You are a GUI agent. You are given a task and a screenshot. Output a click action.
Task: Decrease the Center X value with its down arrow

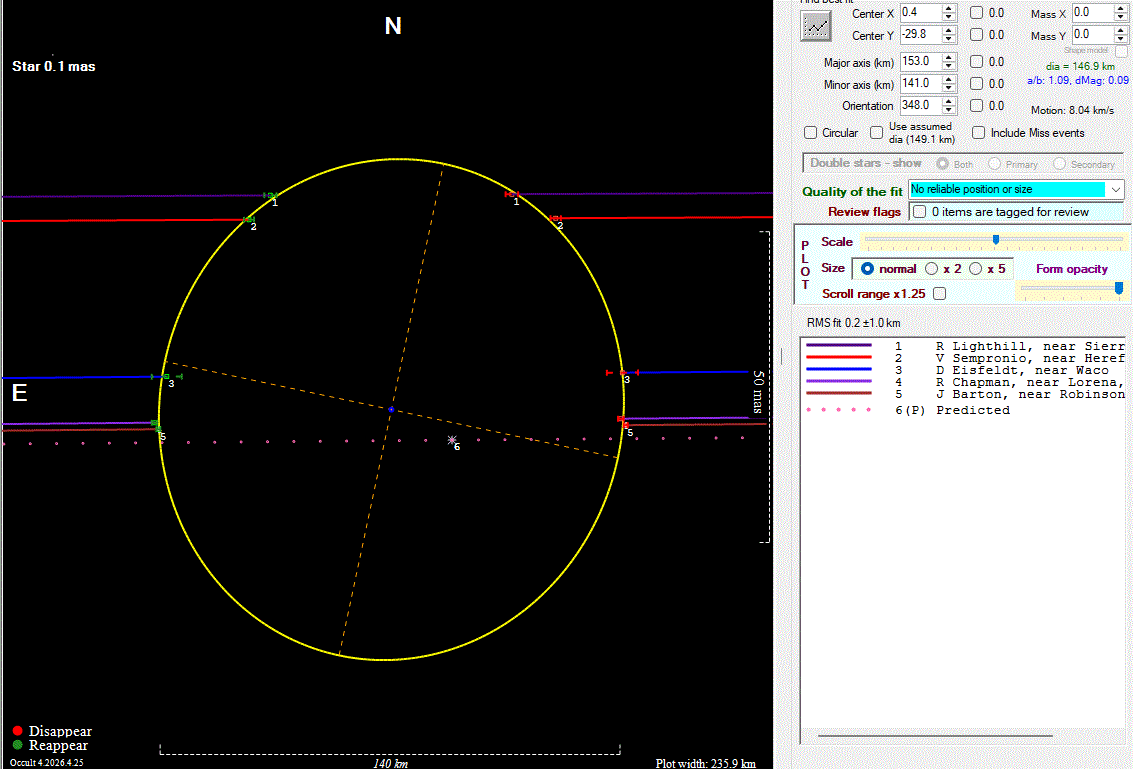click(949, 17)
